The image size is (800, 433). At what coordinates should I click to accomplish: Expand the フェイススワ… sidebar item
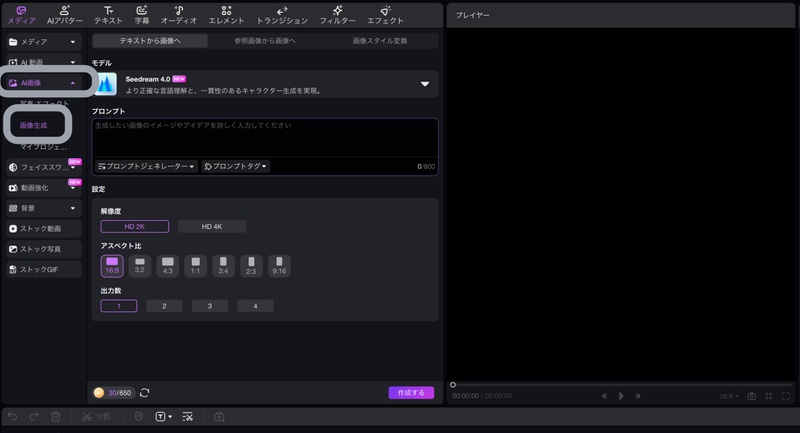point(73,167)
